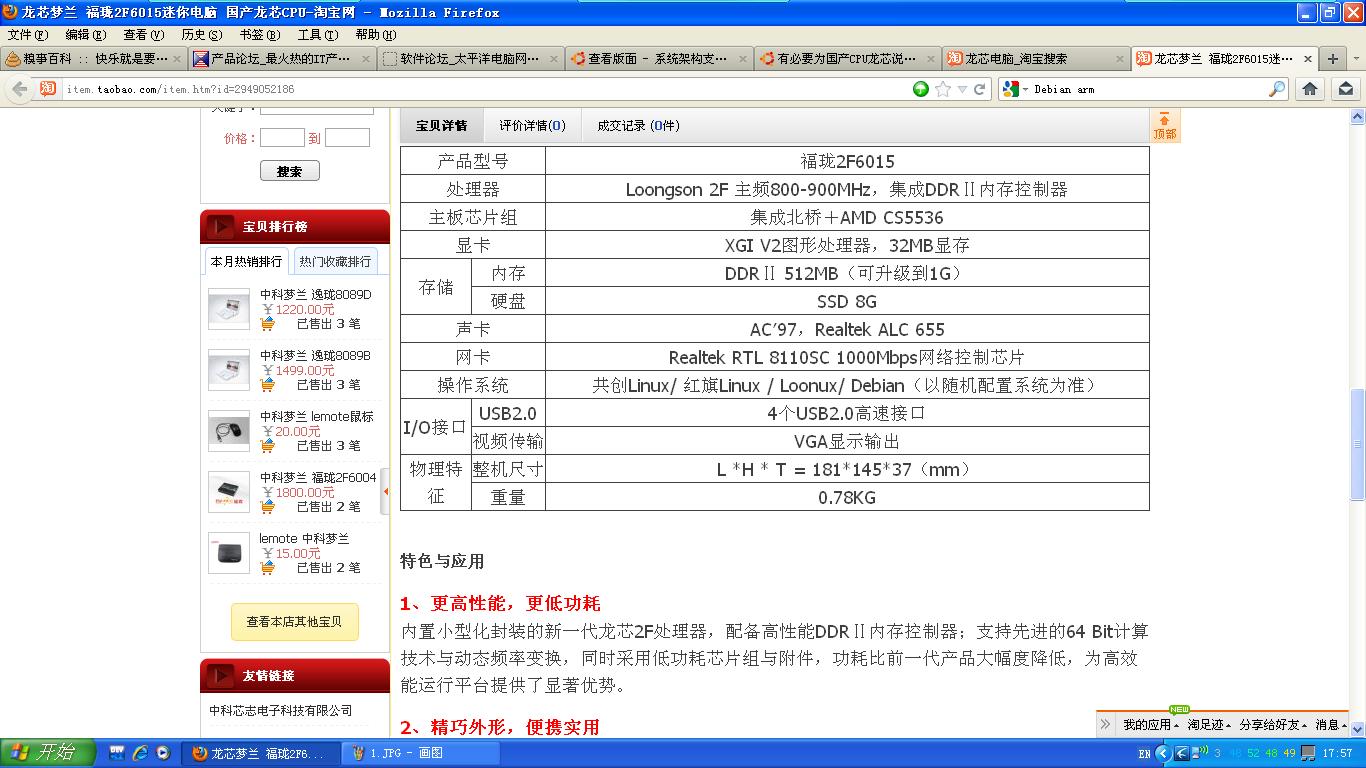Select the 评价详情 tab

pos(532,126)
